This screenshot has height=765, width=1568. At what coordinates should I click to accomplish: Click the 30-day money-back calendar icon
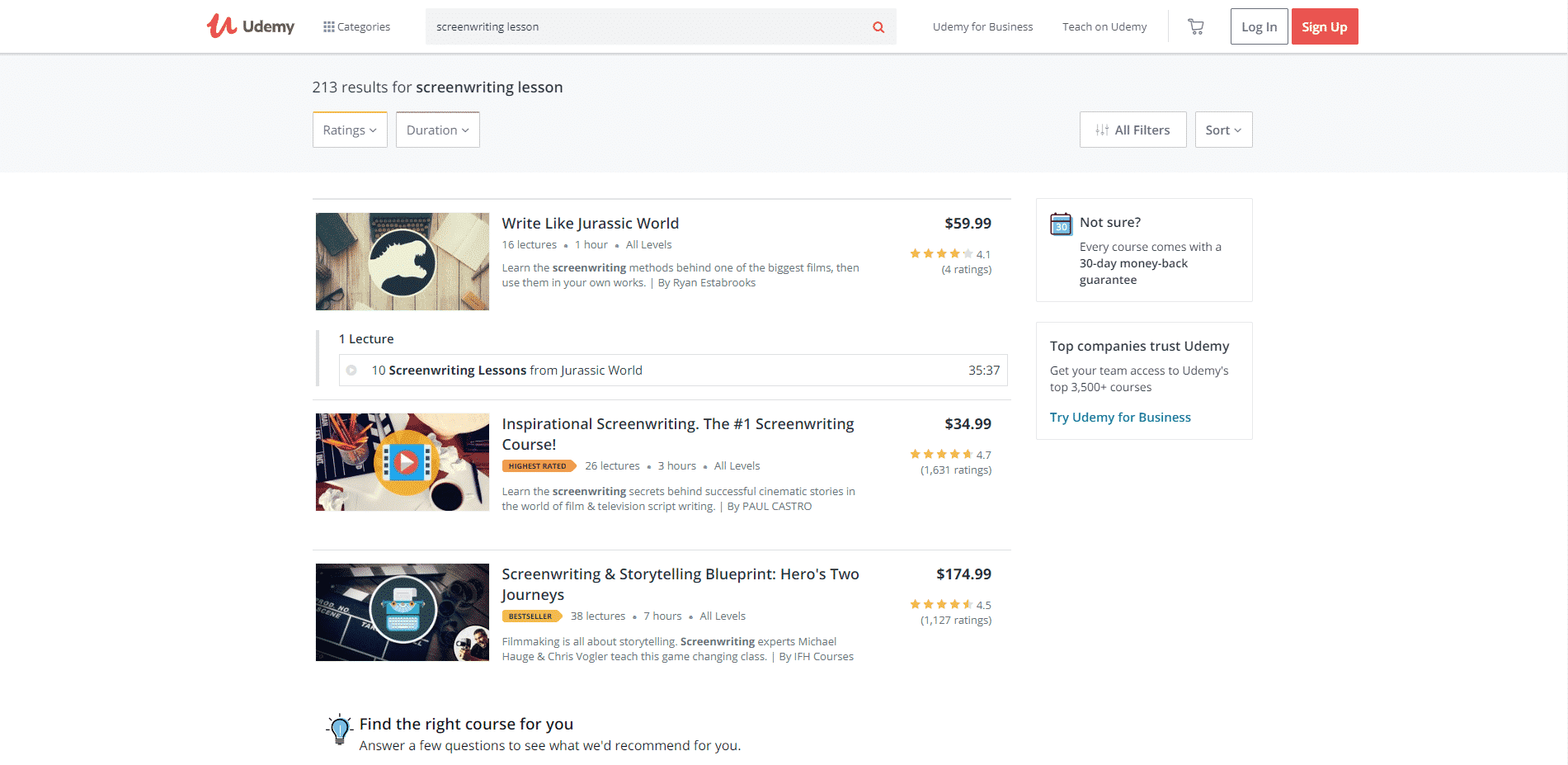[1061, 224]
